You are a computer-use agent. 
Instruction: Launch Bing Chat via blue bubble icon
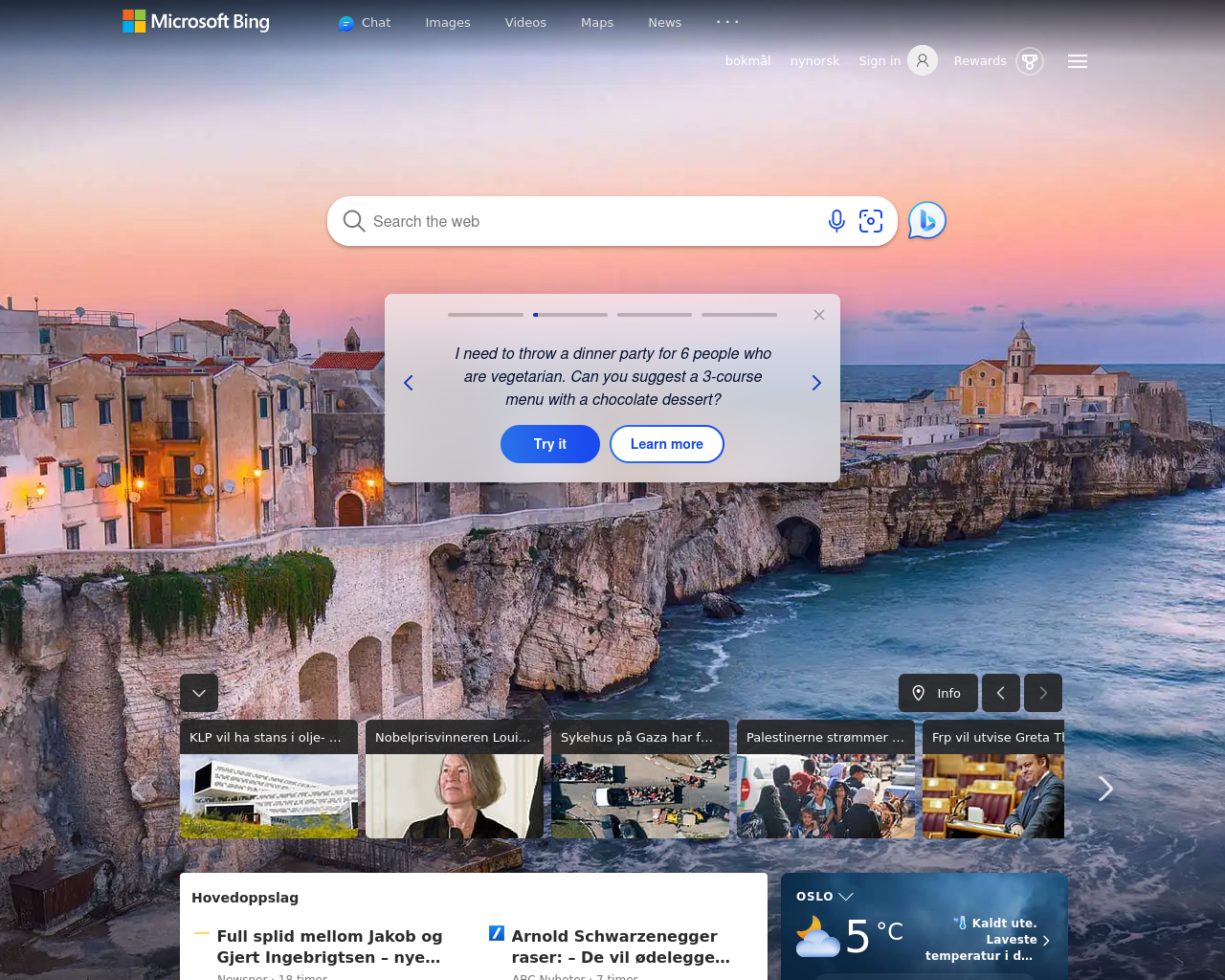point(926,221)
